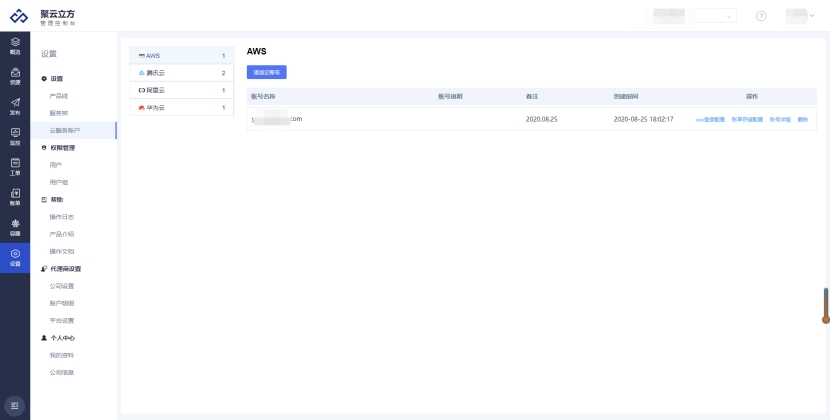
Task: Open 产品线 settings page
Action: pyautogui.click(x=59, y=96)
